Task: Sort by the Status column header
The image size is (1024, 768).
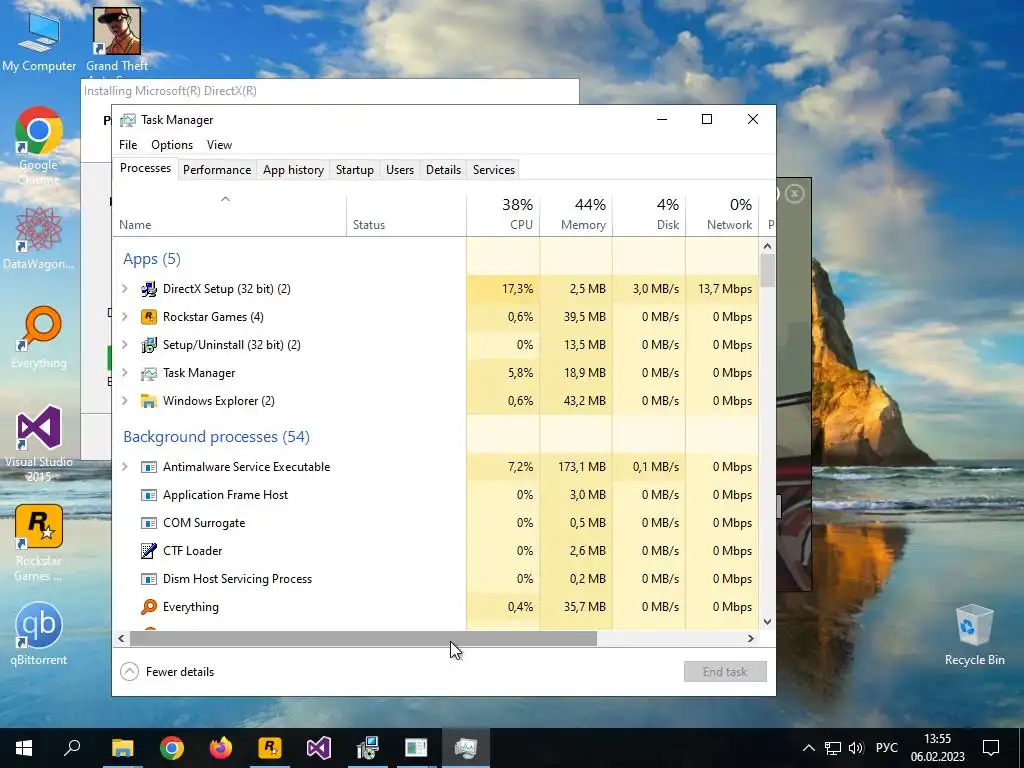Action: coord(406,214)
